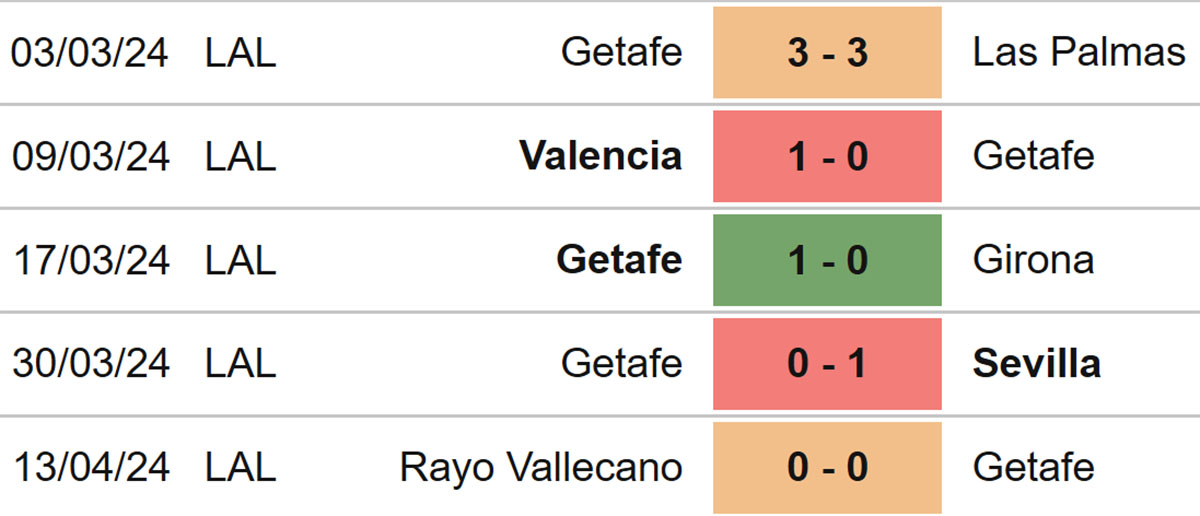The height and width of the screenshot is (516, 1200).
Task: Open the Valencia 1 - 0 Getafe score
Action: coord(827,157)
